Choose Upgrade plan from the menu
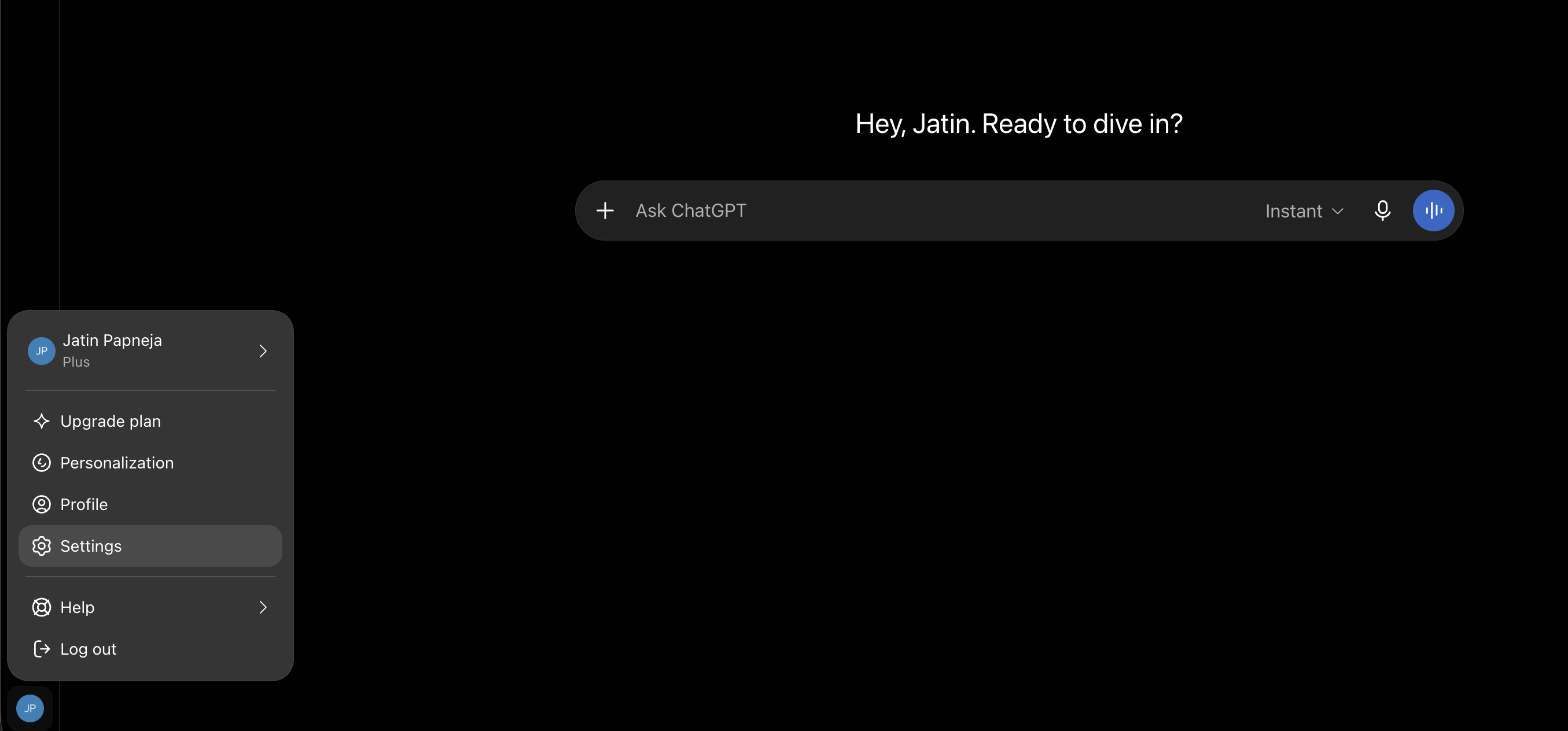The image size is (1568, 731). 150,421
